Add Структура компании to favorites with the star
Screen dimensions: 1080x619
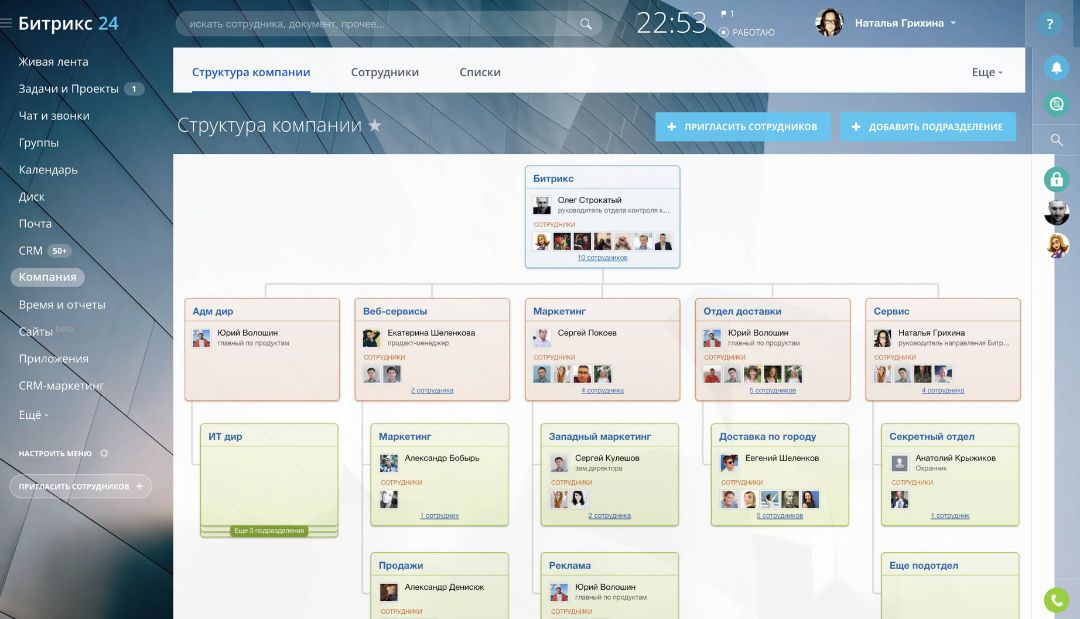[x=375, y=125]
